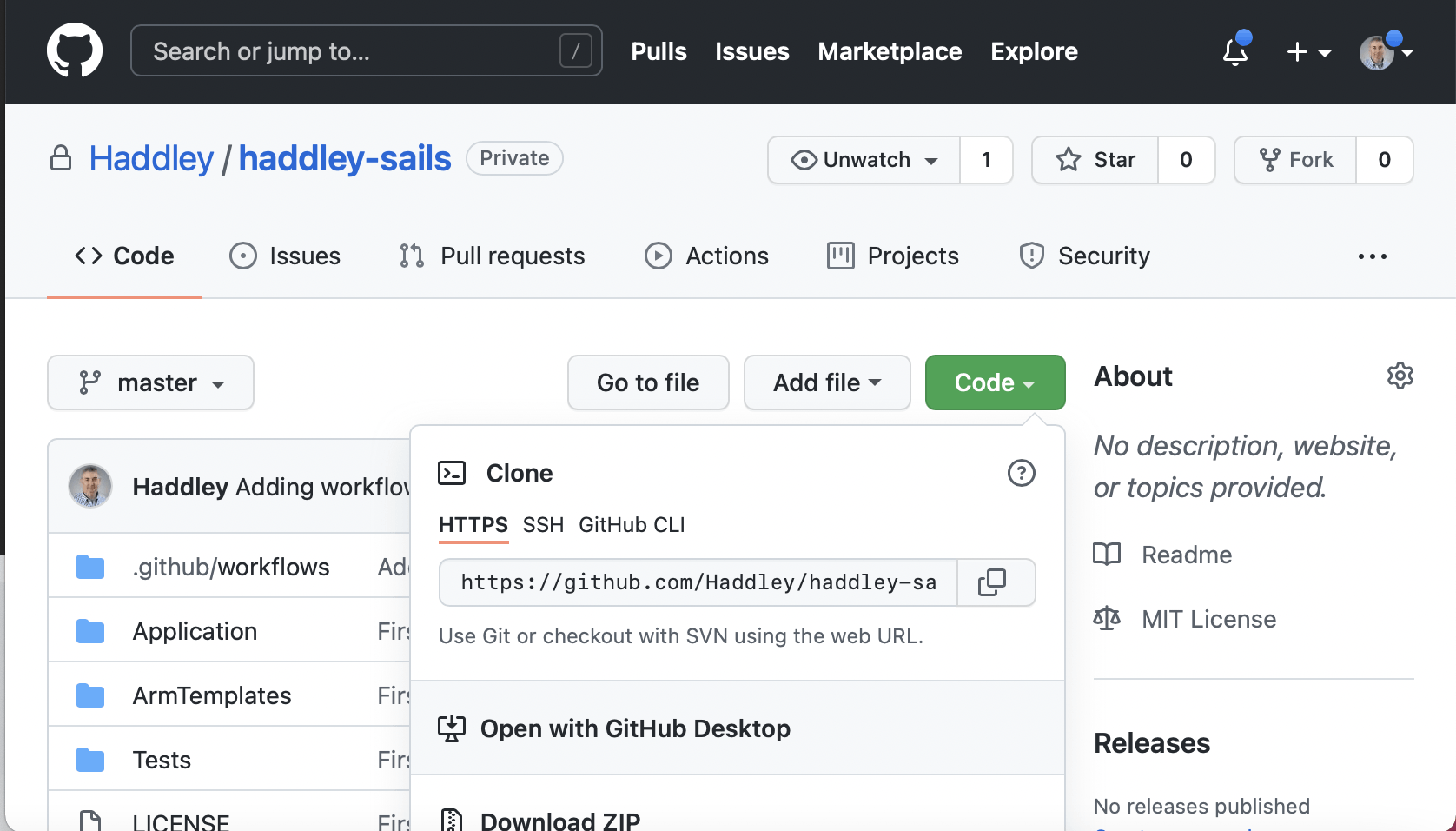This screenshot has width=1456, height=831.
Task: Edit About details via gear icon
Action: point(1400,376)
